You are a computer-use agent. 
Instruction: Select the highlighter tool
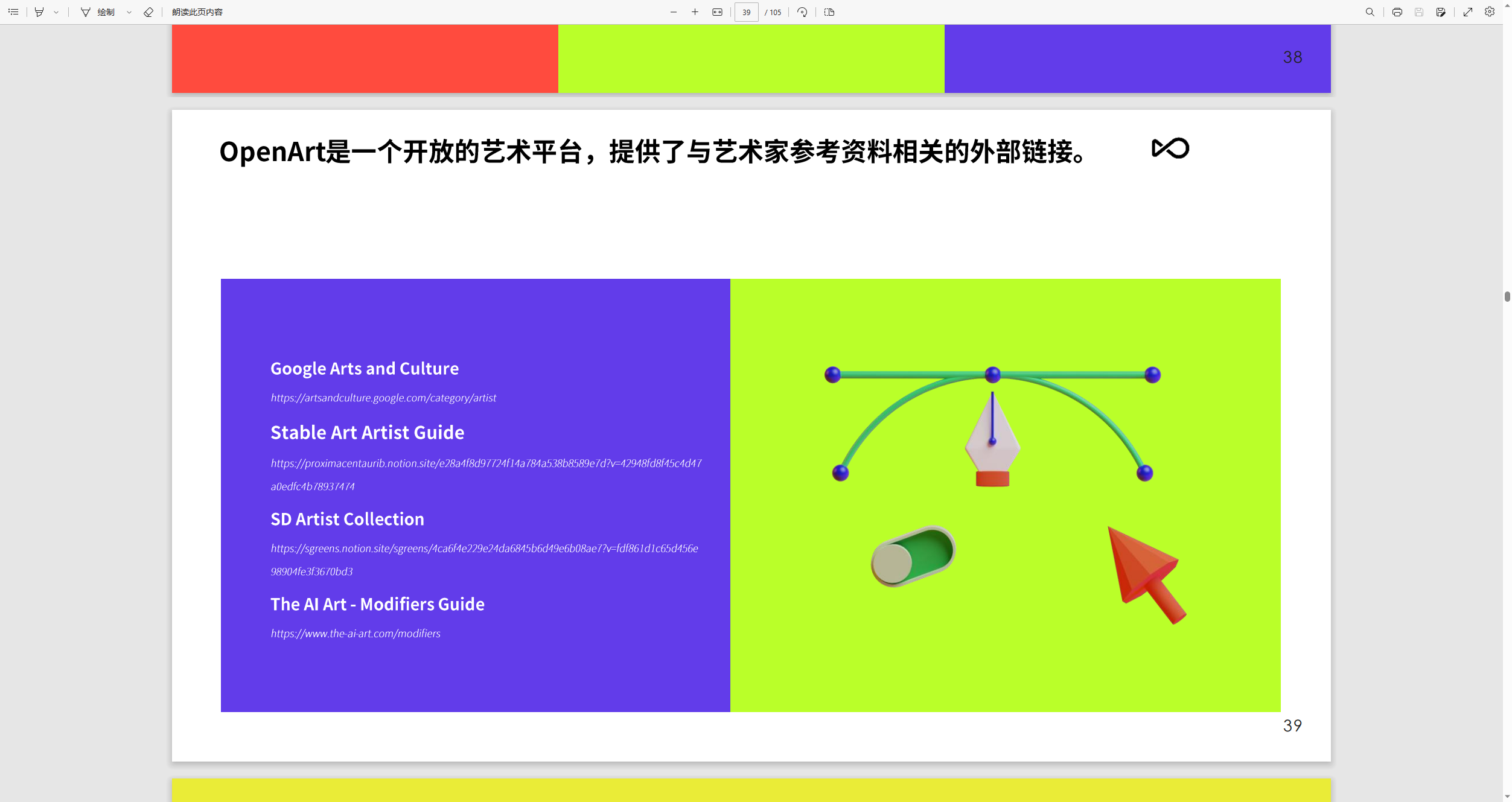coord(39,12)
